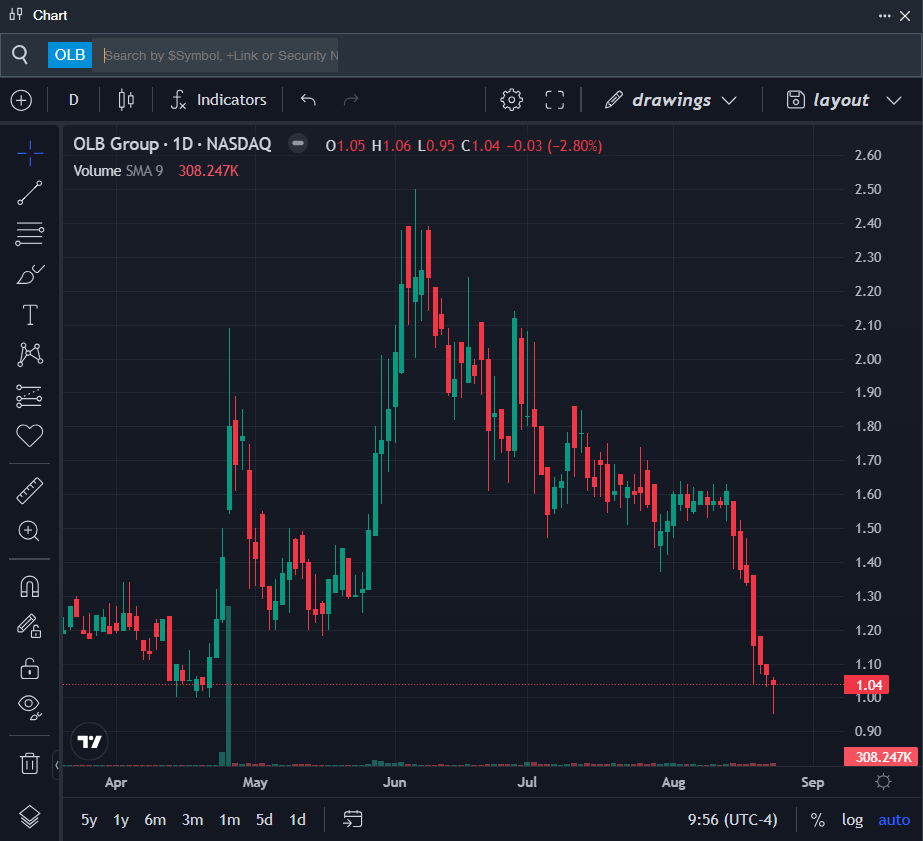Set the time range to 6m
923x841 pixels.
pos(155,820)
